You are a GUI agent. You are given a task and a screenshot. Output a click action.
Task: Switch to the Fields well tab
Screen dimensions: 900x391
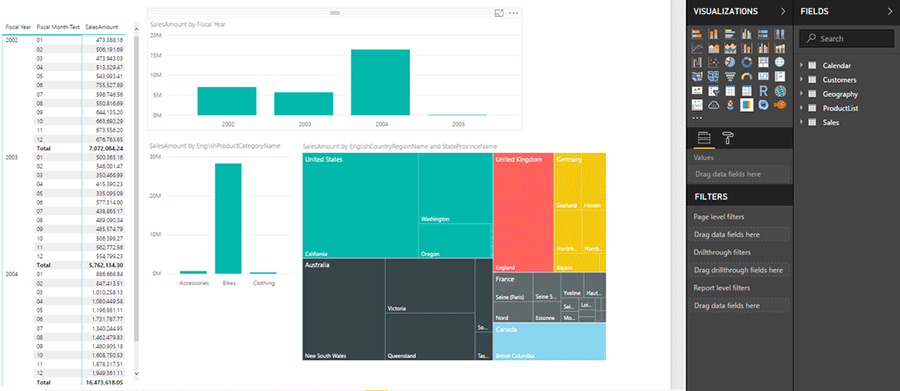coord(704,138)
